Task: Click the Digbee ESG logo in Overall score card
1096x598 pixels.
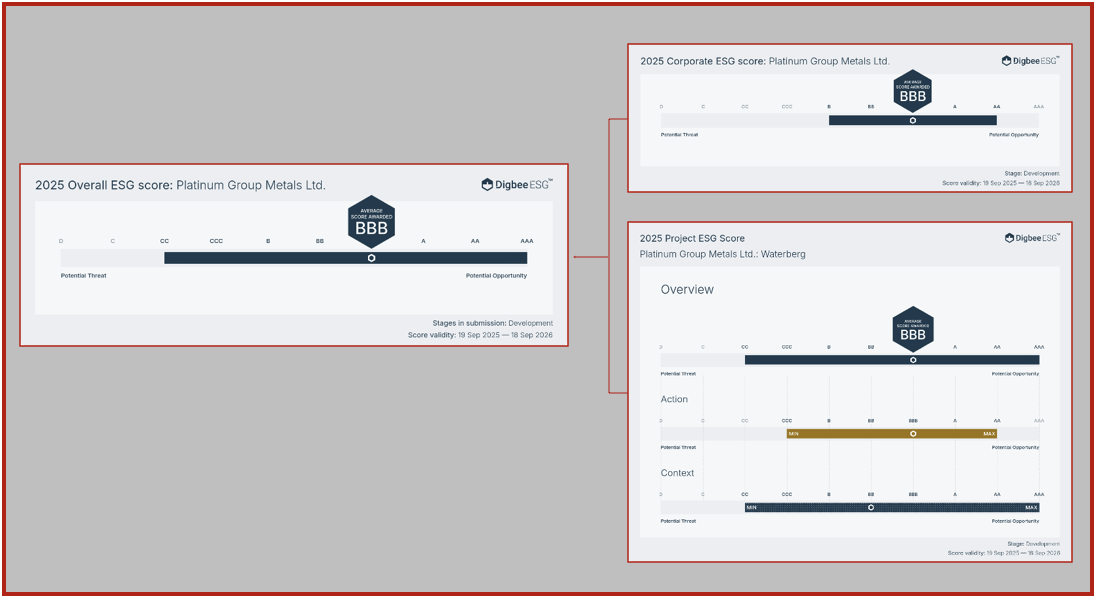Action: click(516, 184)
